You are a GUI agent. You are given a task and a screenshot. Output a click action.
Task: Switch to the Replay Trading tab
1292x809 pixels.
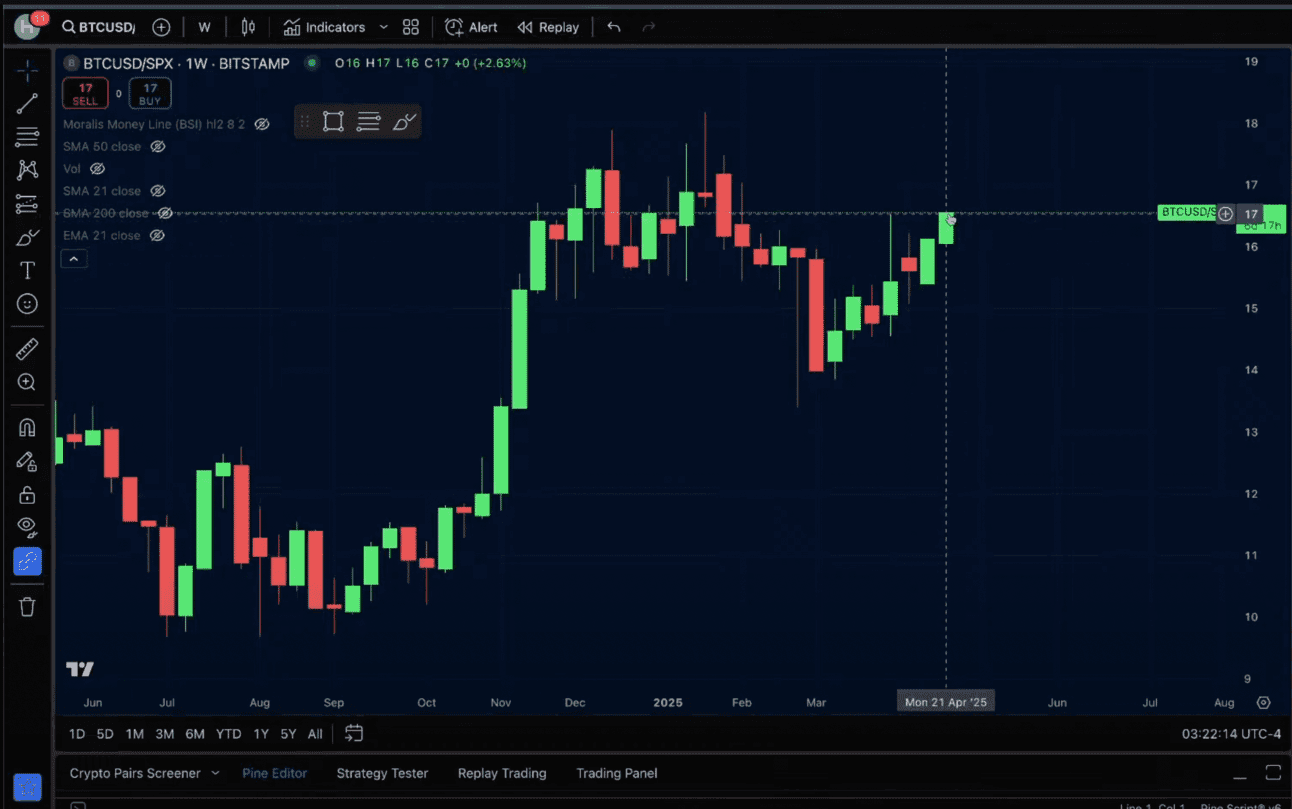(502, 773)
